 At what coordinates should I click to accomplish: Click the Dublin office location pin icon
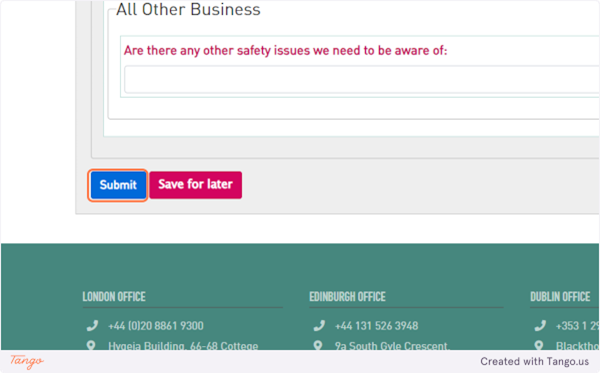539,345
